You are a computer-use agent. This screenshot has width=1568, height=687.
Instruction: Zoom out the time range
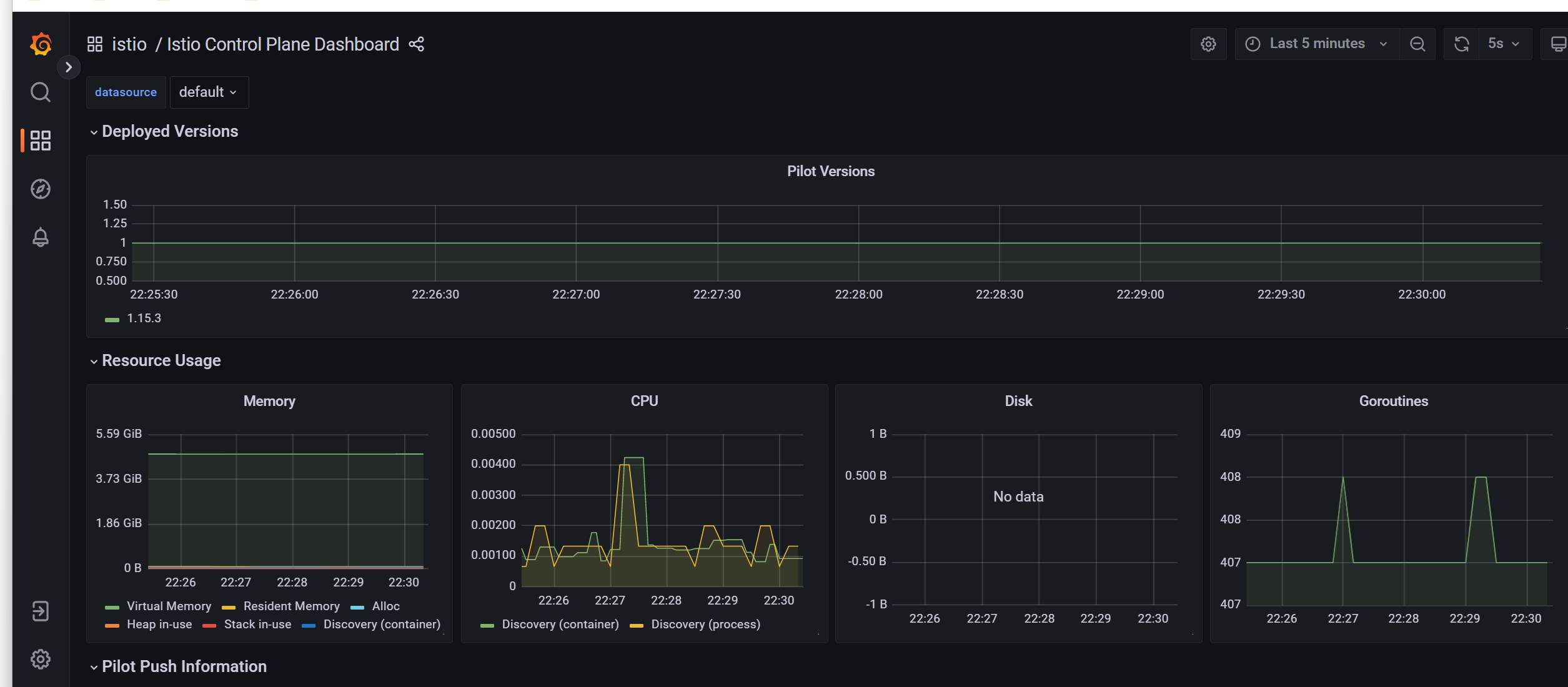point(1418,44)
